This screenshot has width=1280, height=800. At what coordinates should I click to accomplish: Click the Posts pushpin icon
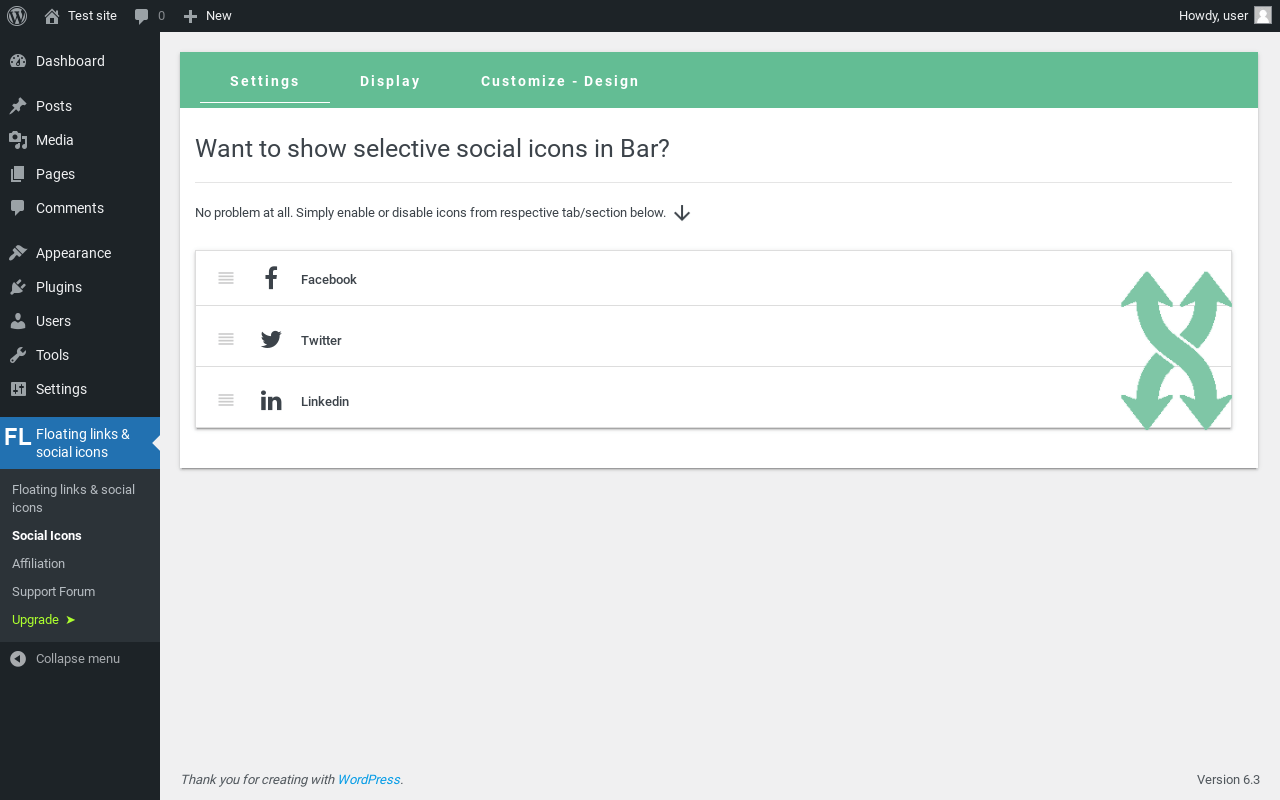18,106
